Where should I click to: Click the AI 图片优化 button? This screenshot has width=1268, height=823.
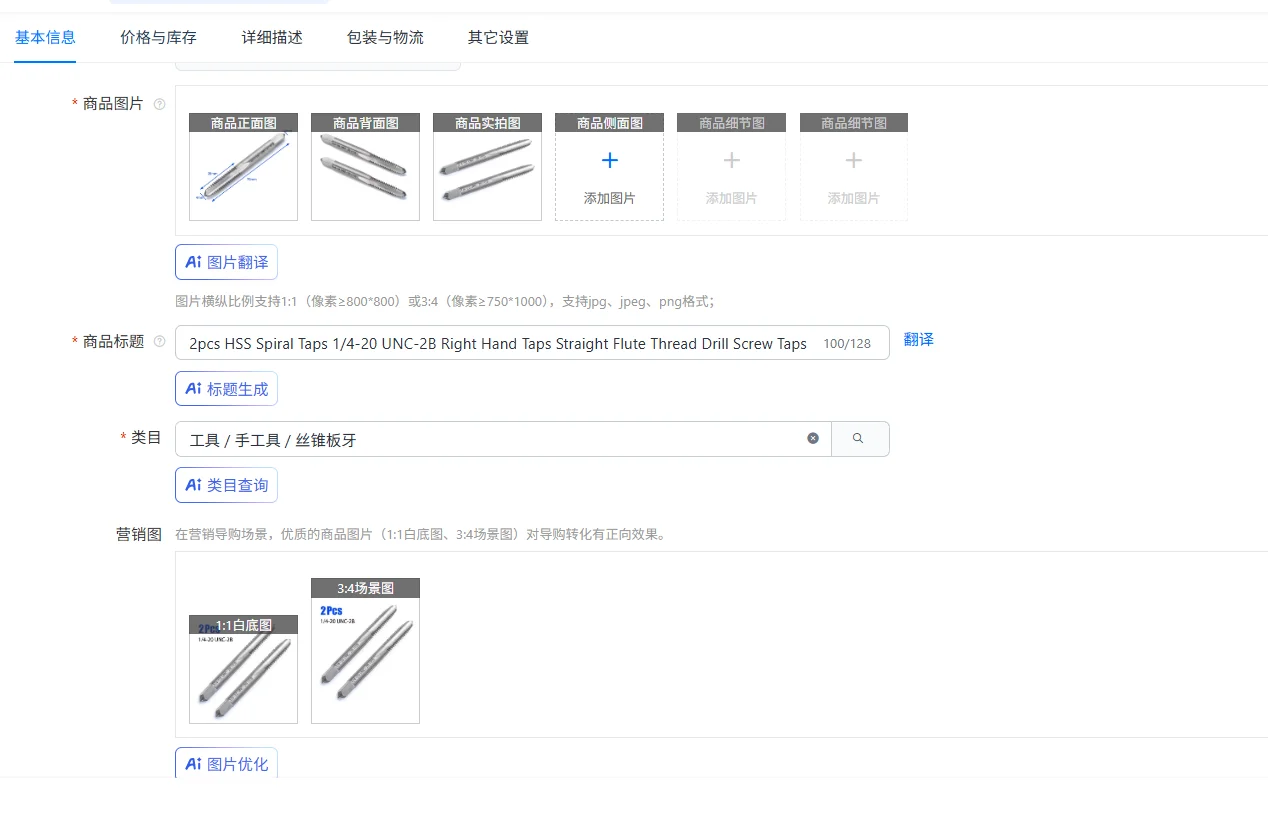coord(226,763)
